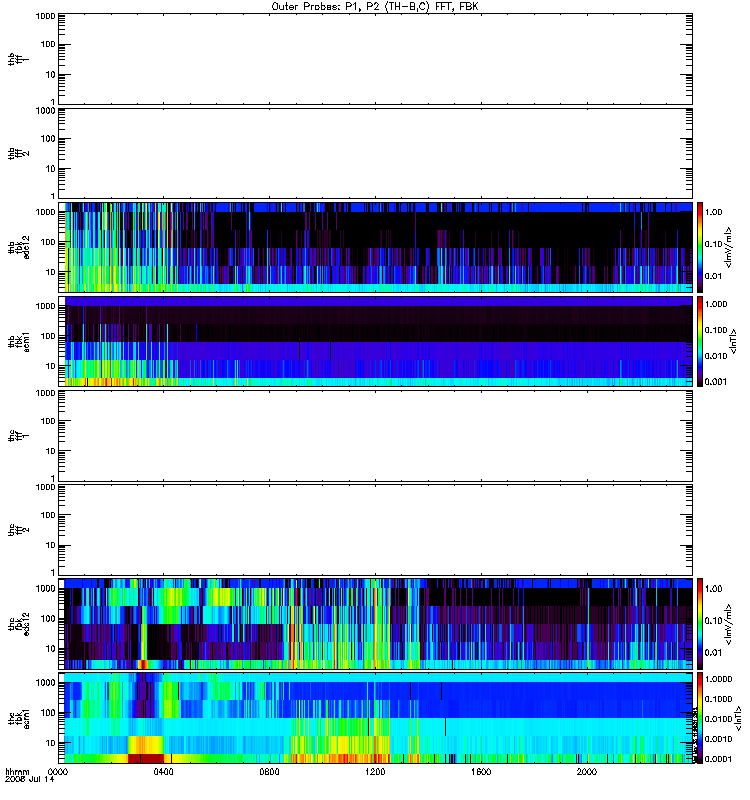Image resolution: width=750 pixels, height=800 pixels.
Task: Click the '100' tick label of thb fbk scm1 panel
Action: pos(48,336)
